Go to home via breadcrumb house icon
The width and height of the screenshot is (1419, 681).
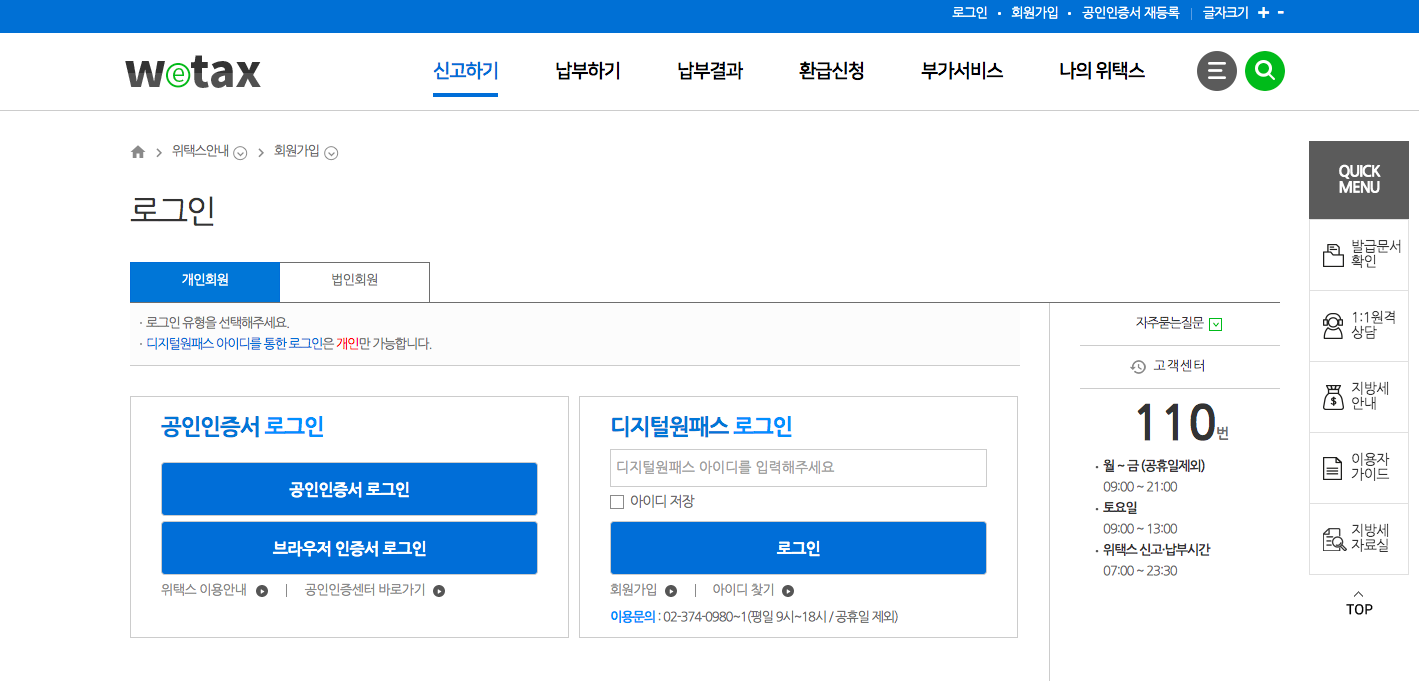click(138, 152)
